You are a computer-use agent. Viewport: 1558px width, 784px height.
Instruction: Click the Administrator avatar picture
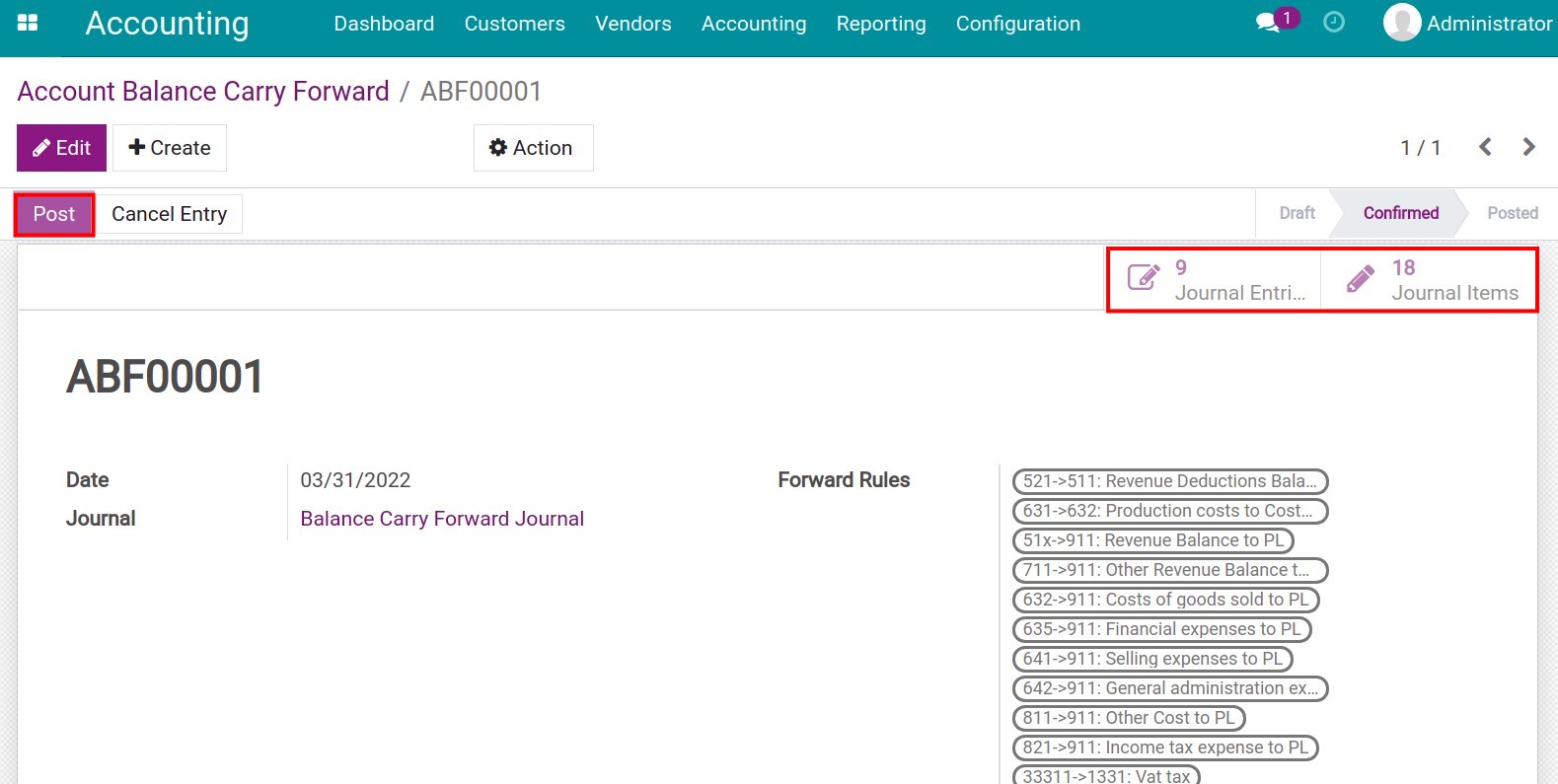(x=1402, y=23)
